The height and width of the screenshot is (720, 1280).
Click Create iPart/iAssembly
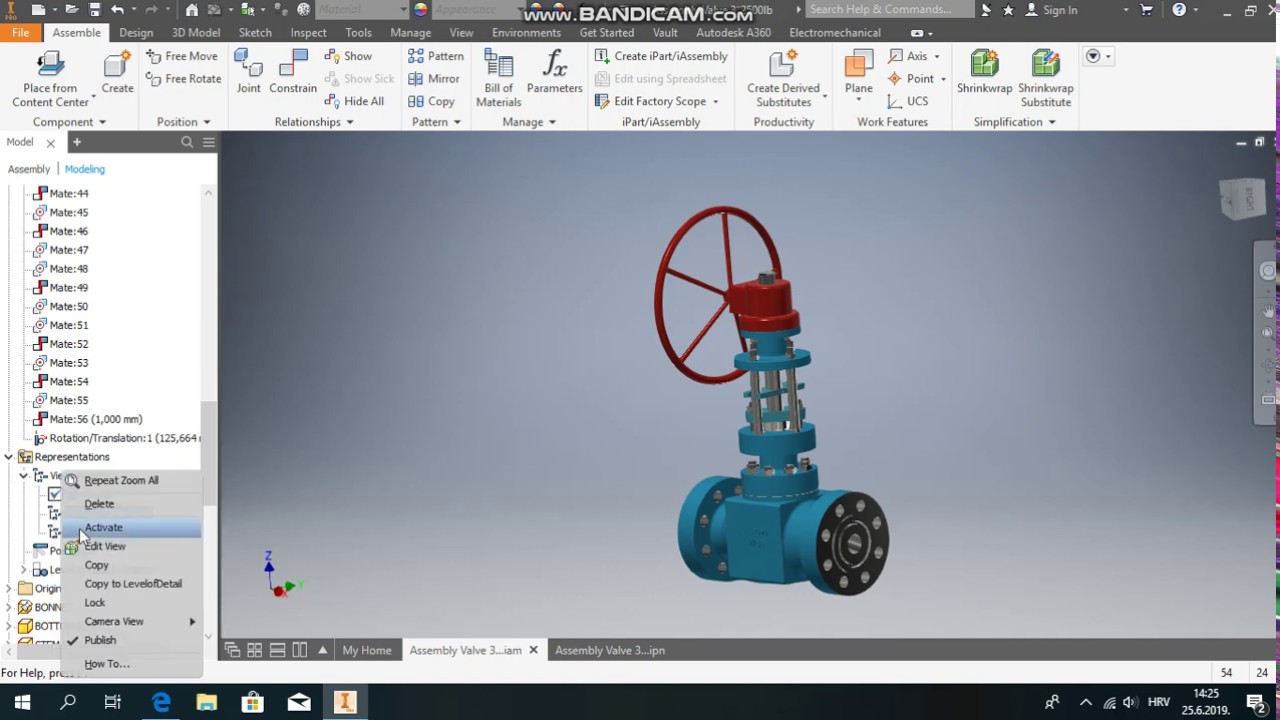coord(661,56)
